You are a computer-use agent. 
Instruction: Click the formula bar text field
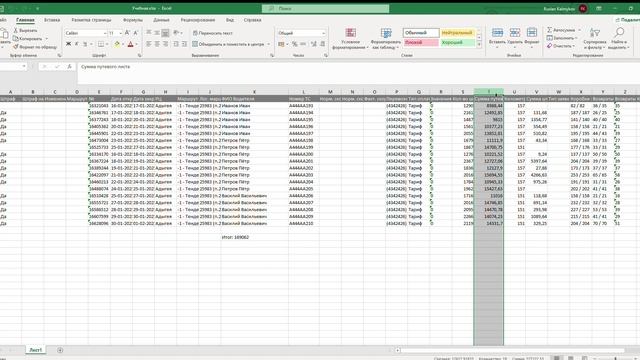tap(357, 72)
